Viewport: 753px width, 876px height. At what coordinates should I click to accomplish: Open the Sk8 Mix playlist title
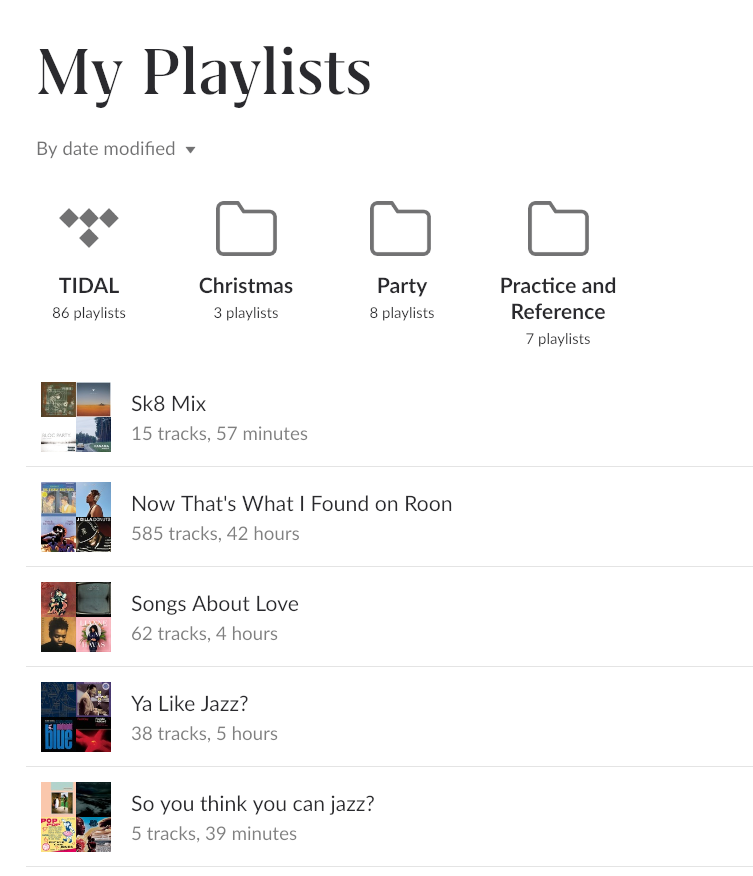(169, 404)
